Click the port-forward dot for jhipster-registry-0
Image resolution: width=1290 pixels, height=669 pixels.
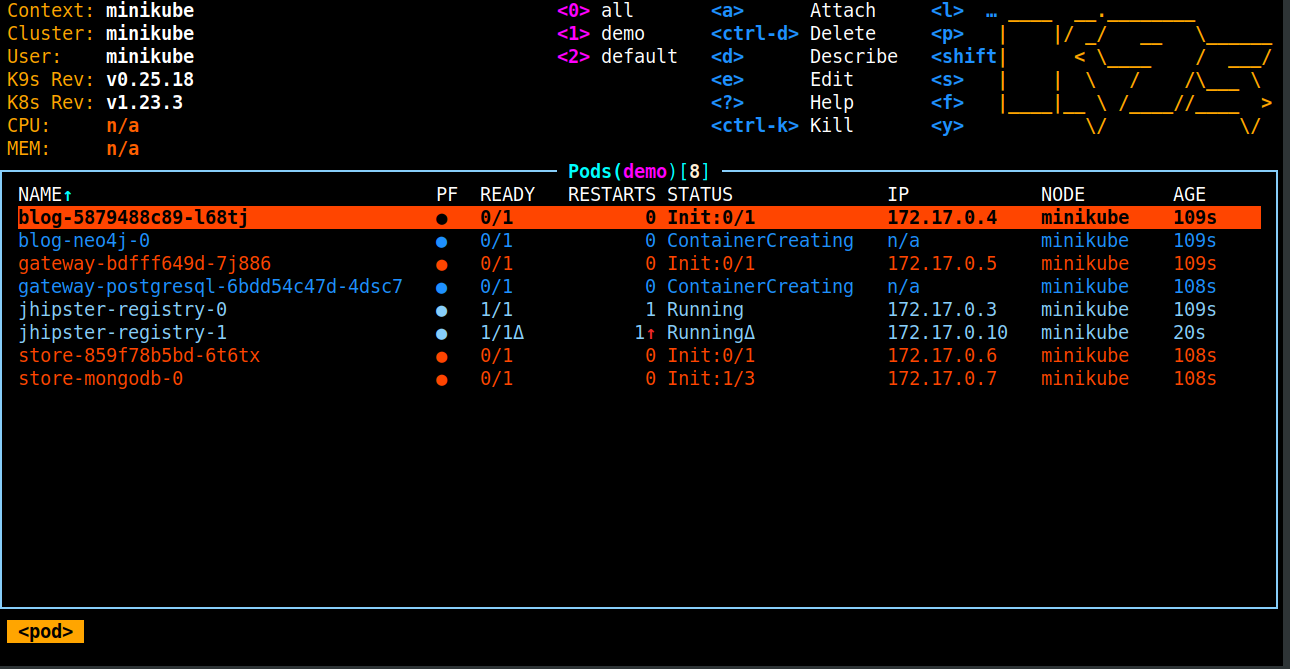[441, 311]
